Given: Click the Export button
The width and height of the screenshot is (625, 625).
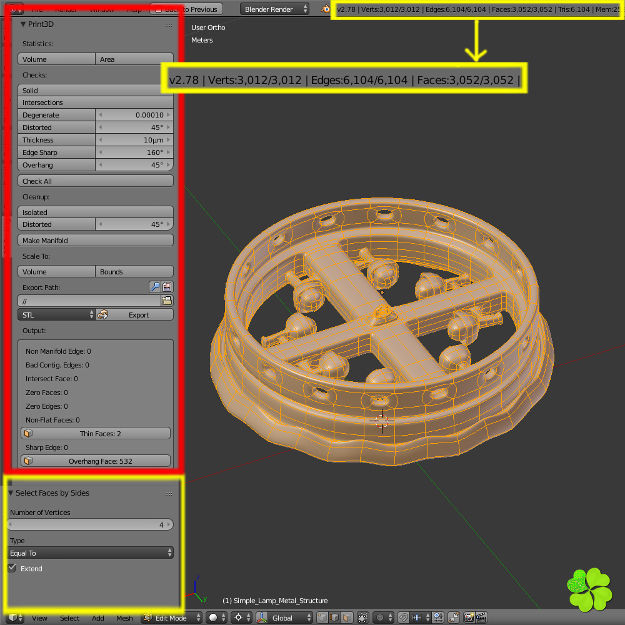Looking at the screenshot, I should pyautogui.click(x=135, y=315).
